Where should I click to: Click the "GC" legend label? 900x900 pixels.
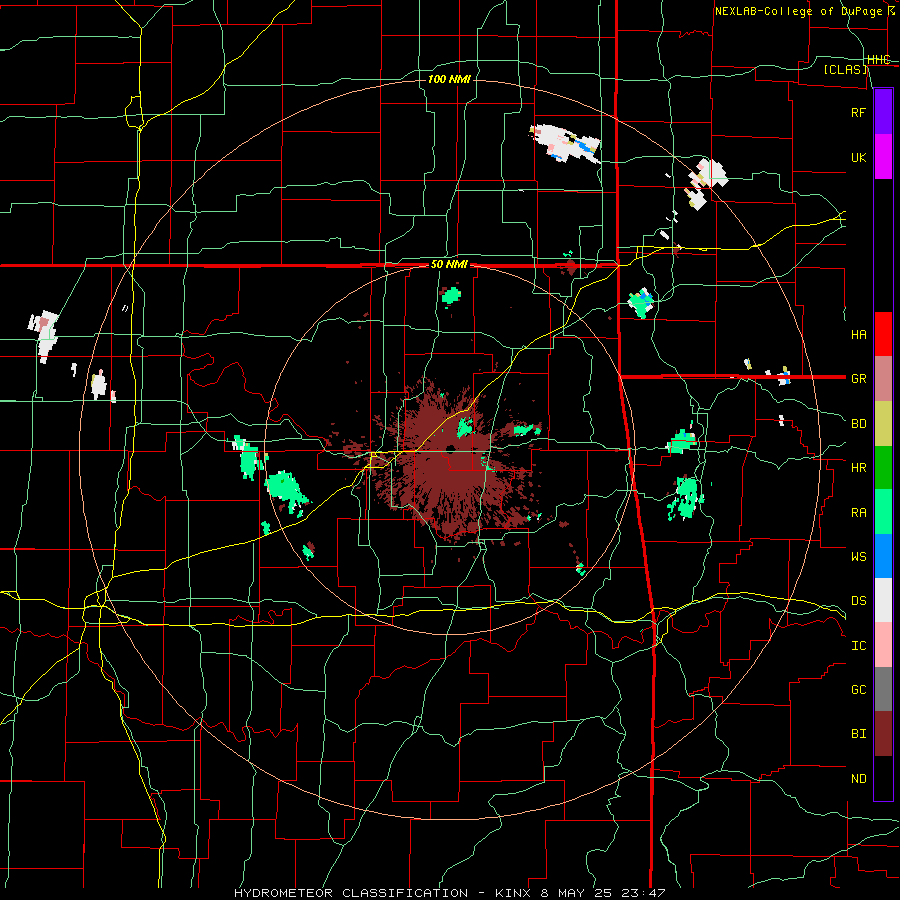click(x=858, y=690)
